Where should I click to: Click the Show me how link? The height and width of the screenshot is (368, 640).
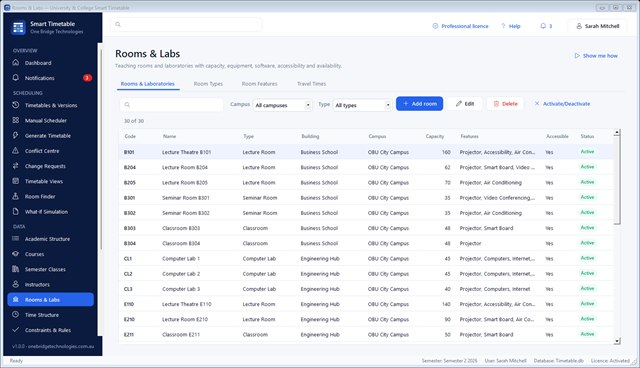click(x=596, y=55)
